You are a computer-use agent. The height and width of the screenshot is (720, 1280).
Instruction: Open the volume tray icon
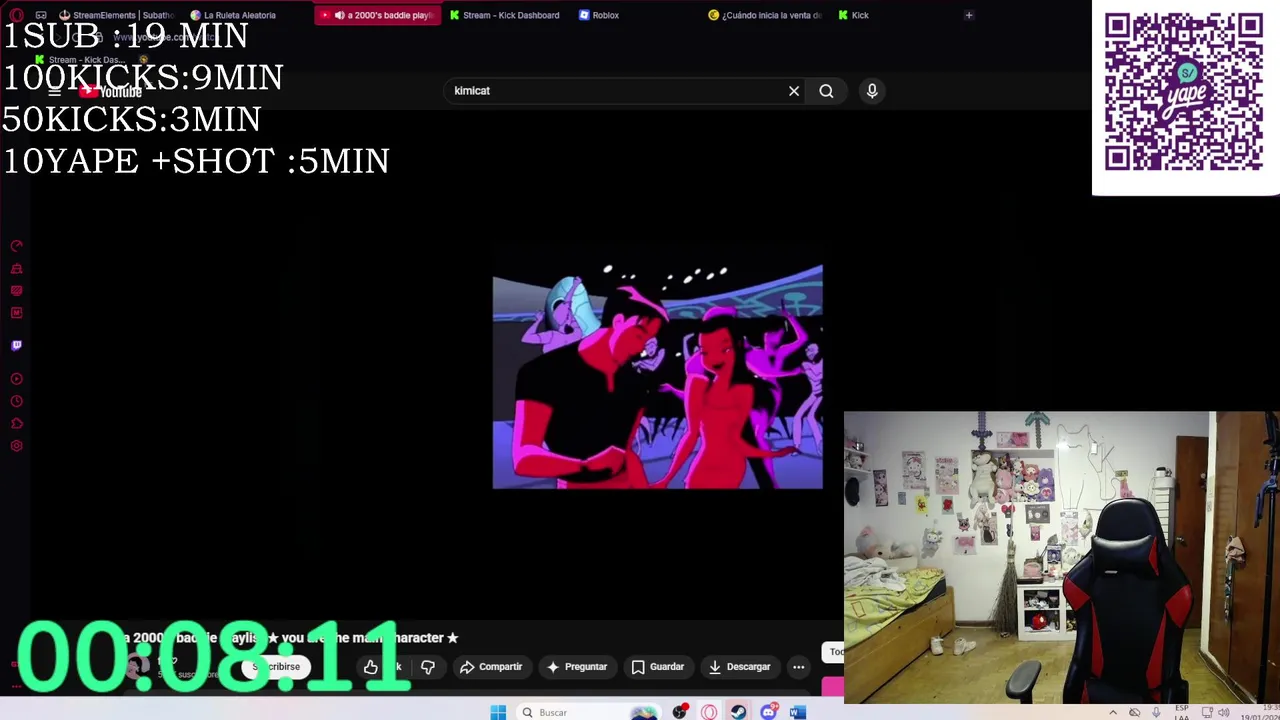[1223, 713]
